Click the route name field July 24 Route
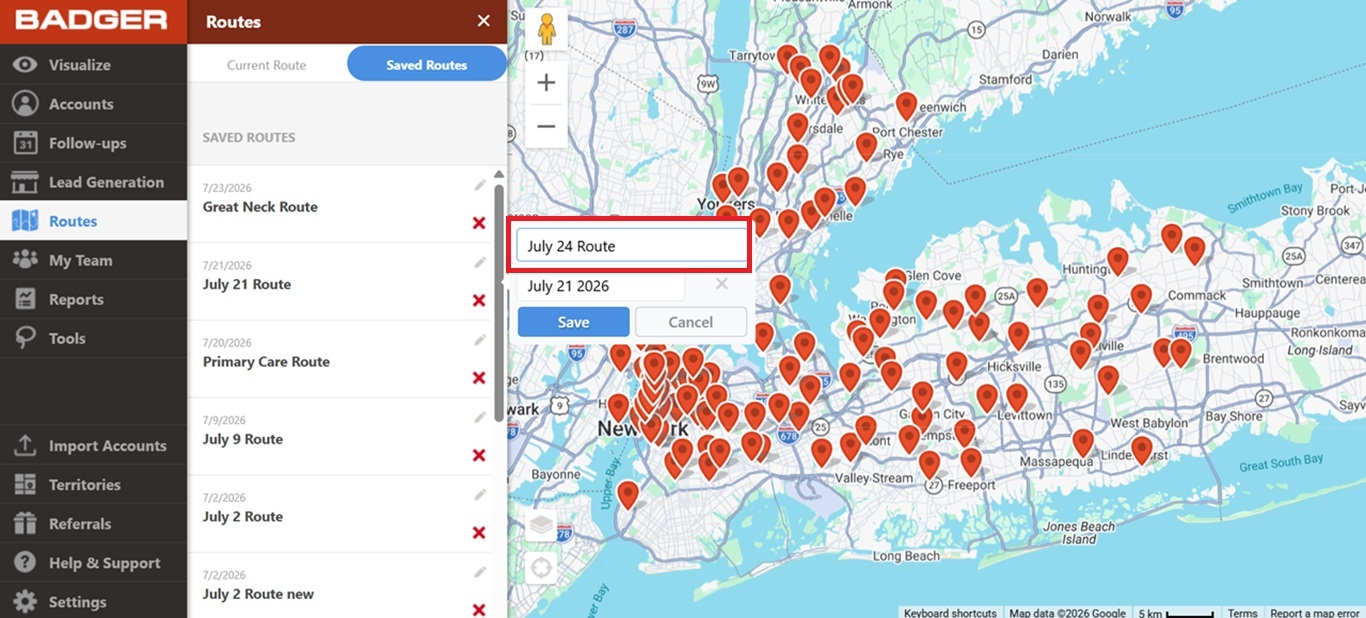The image size is (1366, 618). [x=631, y=246]
